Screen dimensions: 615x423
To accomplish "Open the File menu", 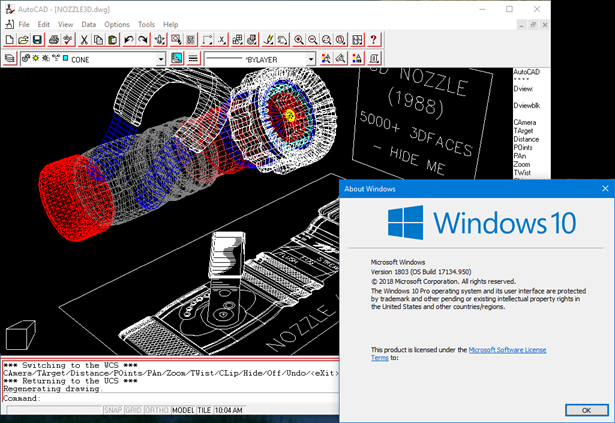I will pos(24,24).
